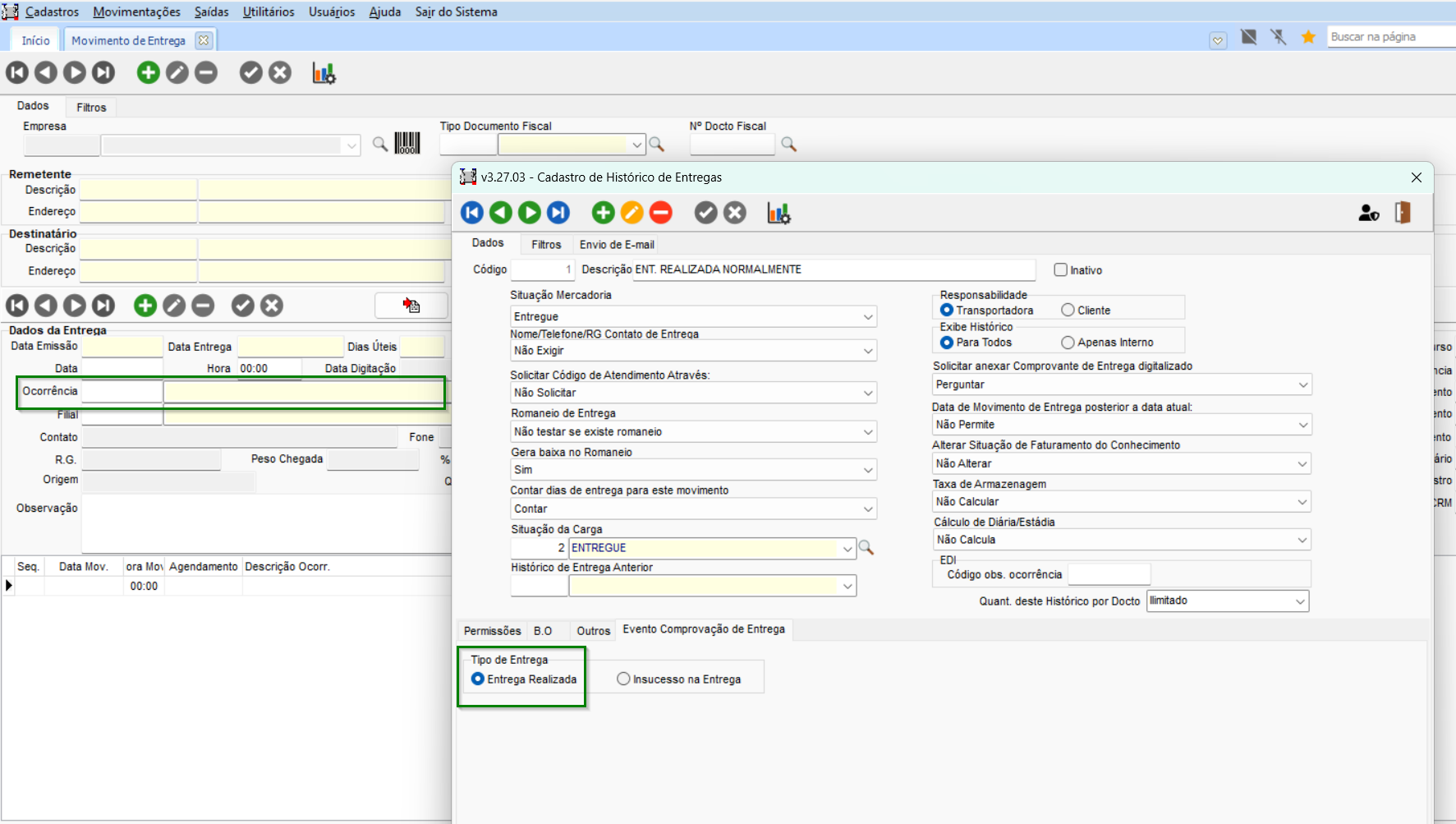Select the Apenas Interno radio option

pyautogui.click(x=1068, y=343)
